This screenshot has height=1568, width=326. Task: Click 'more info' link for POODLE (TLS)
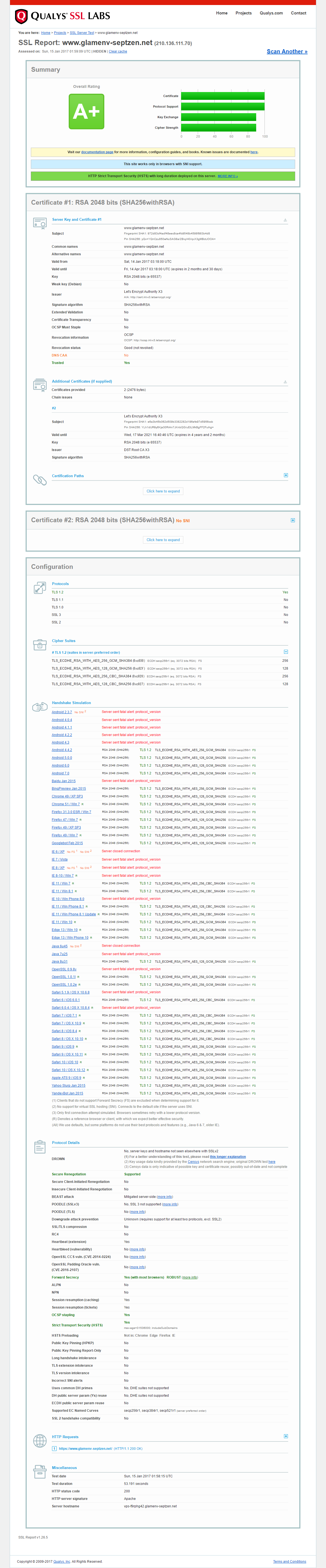point(138,1212)
